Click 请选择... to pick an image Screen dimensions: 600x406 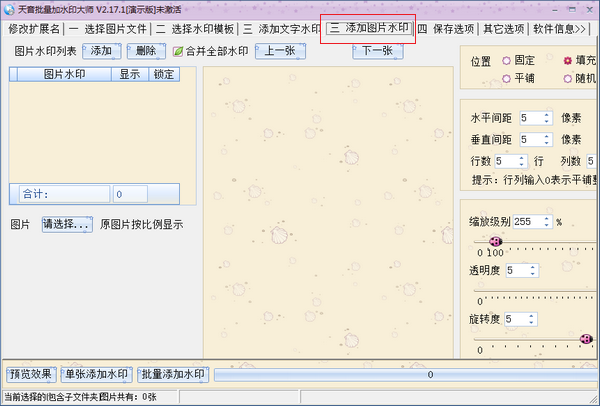(67, 225)
